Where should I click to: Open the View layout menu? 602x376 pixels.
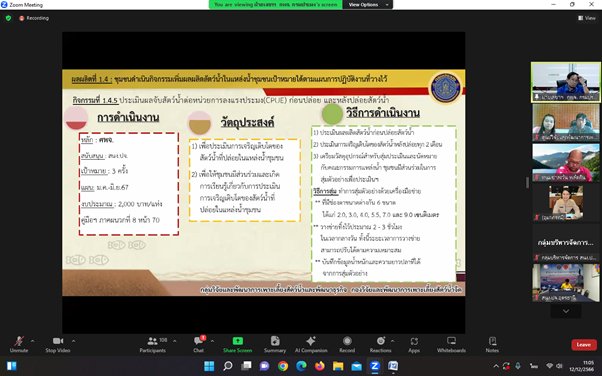(587, 18)
